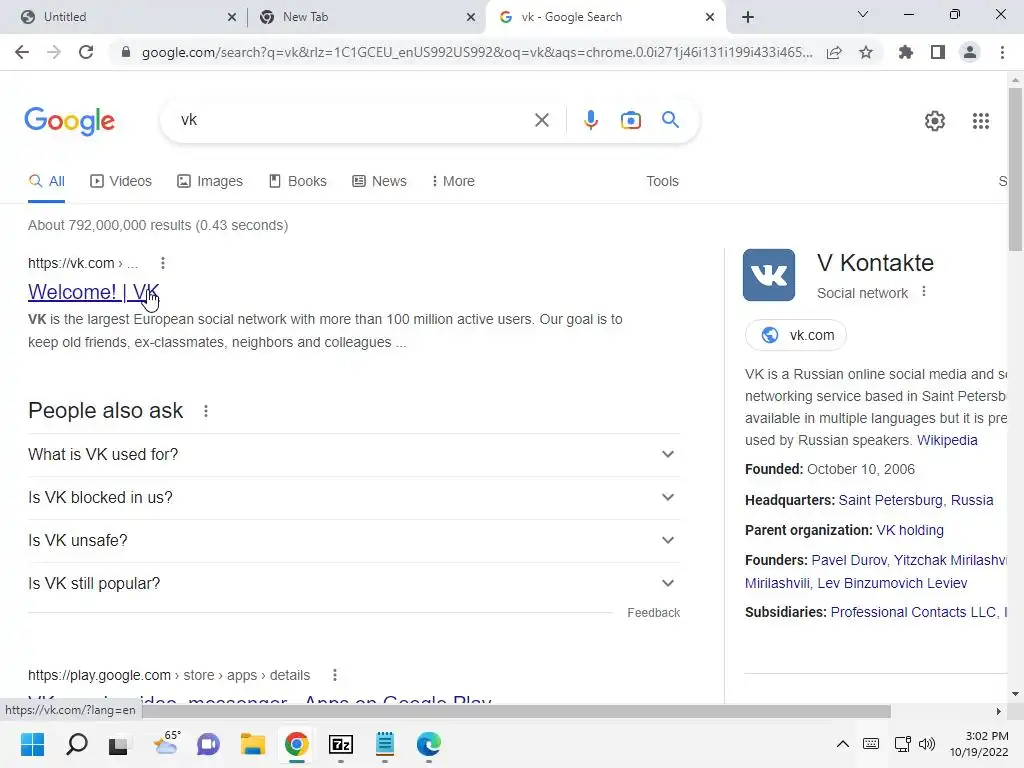
Task: Close the New Tab tab
Action: pos(471,17)
